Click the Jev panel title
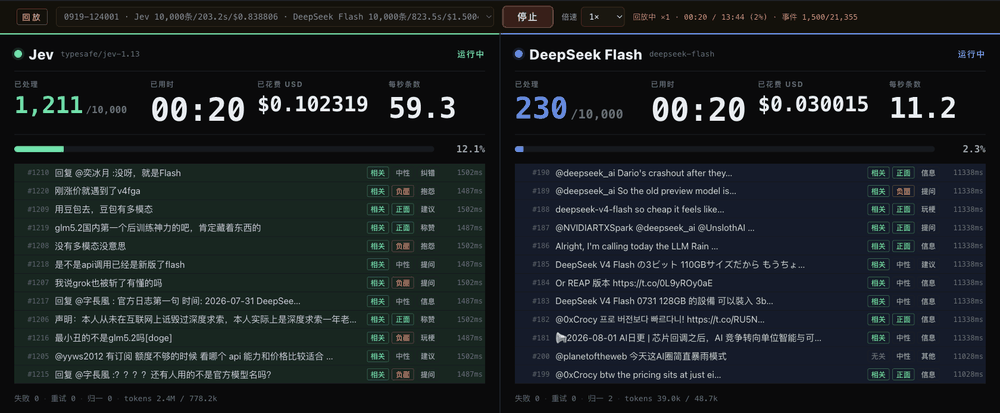The height and width of the screenshot is (413, 1000). [x=41, y=55]
